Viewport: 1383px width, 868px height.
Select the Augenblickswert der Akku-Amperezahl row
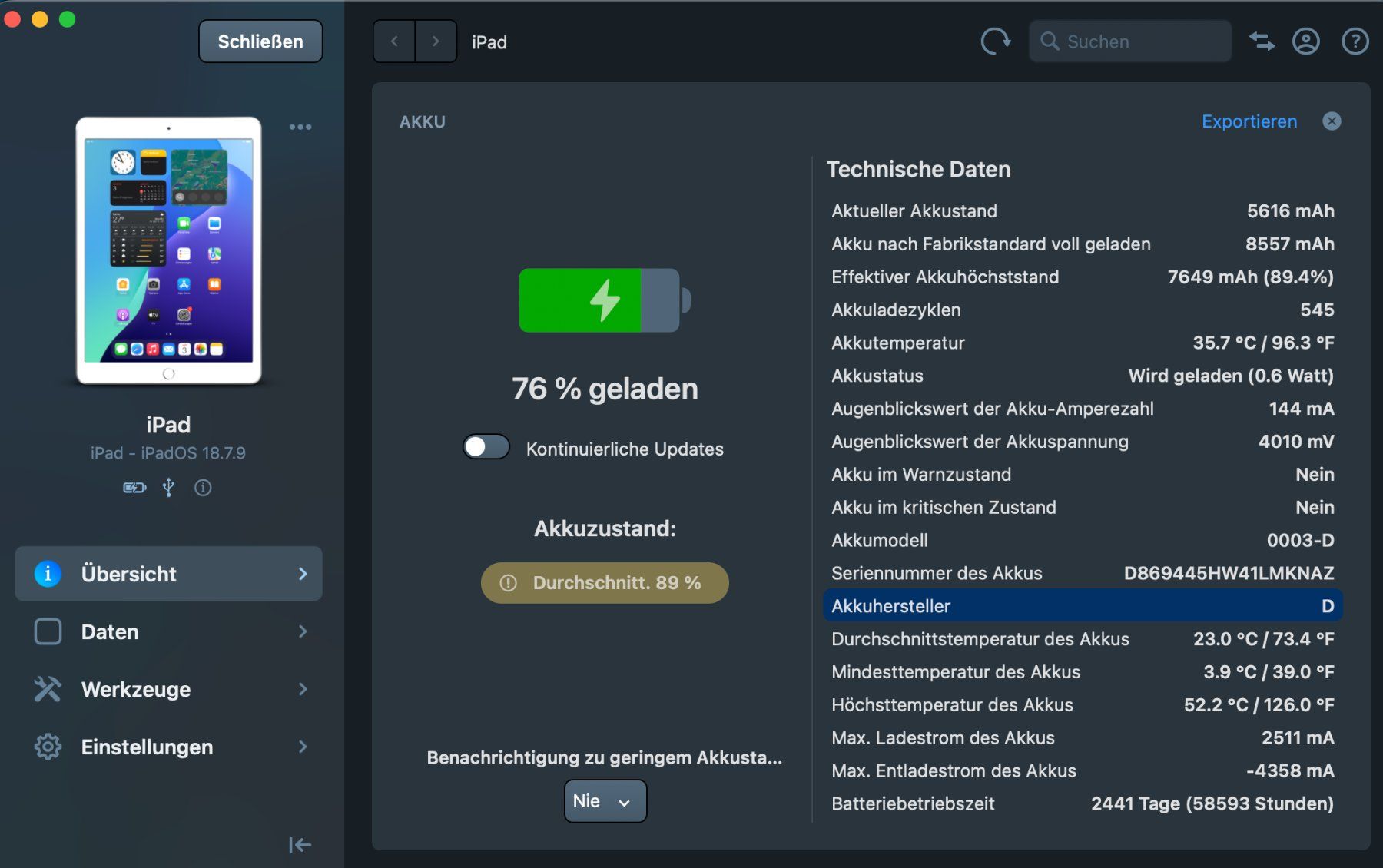(x=1083, y=409)
